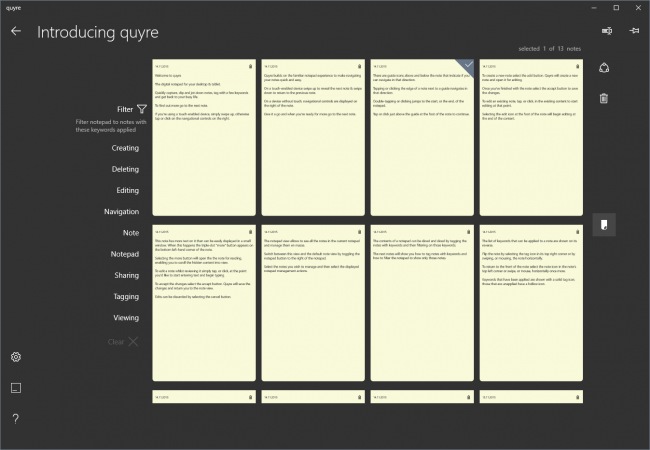Filter notes by Sharing keyword

click(x=127, y=275)
